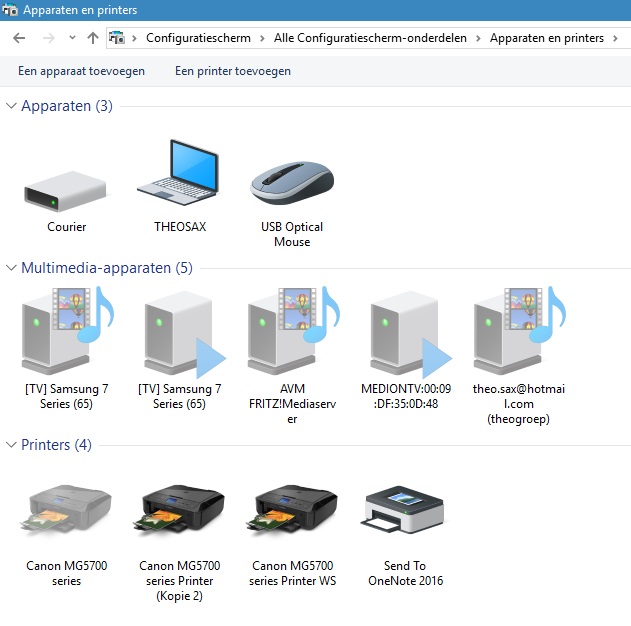The width and height of the screenshot is (631, 626).
Task: Go to Configuratiescherm breadcrumb
Action: (x=198, y=38)
